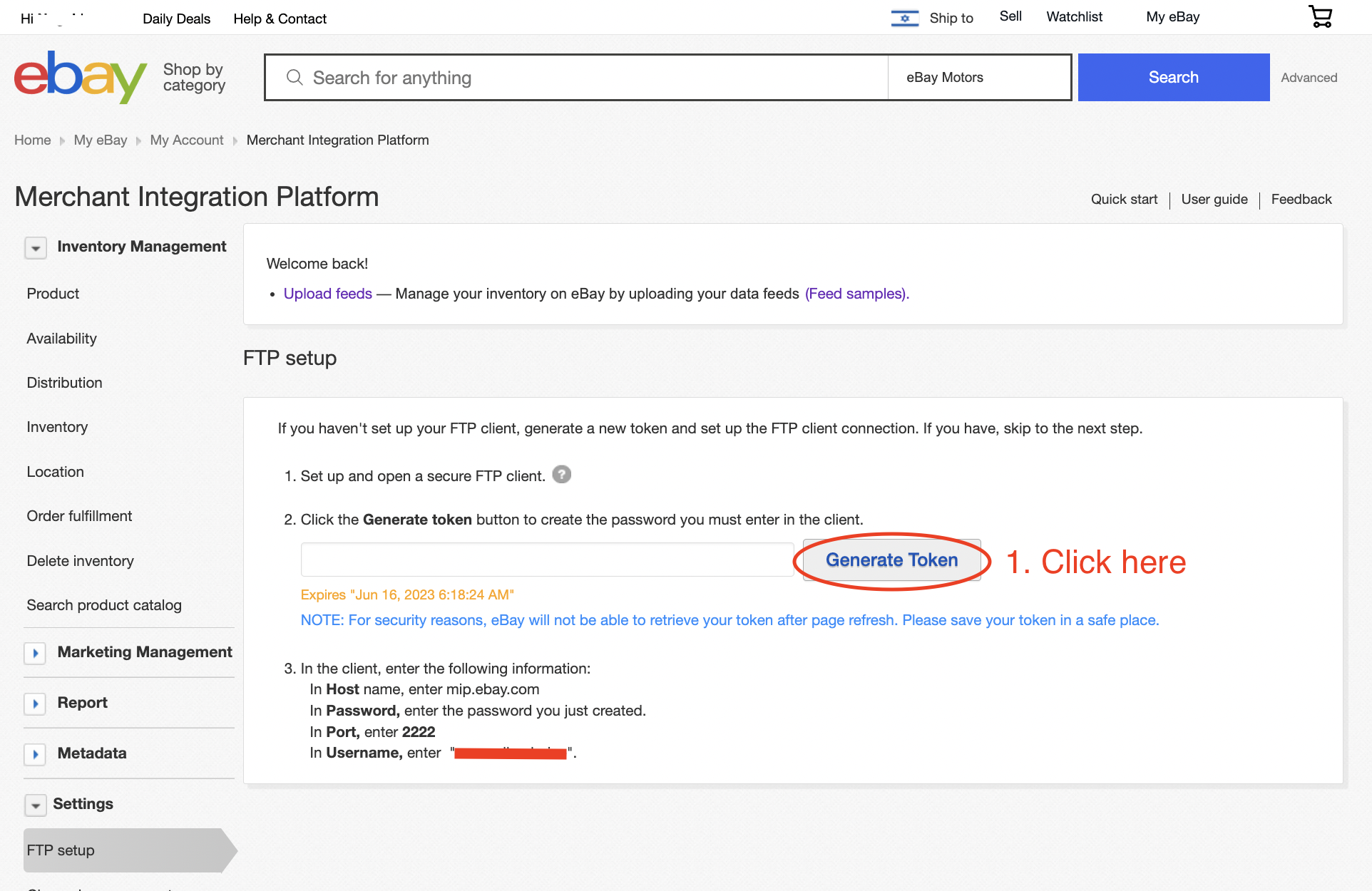This screenshot has width=1372, height=891.
Task: Select Delete inventory in the sidebar
Action: coord(80,561)
